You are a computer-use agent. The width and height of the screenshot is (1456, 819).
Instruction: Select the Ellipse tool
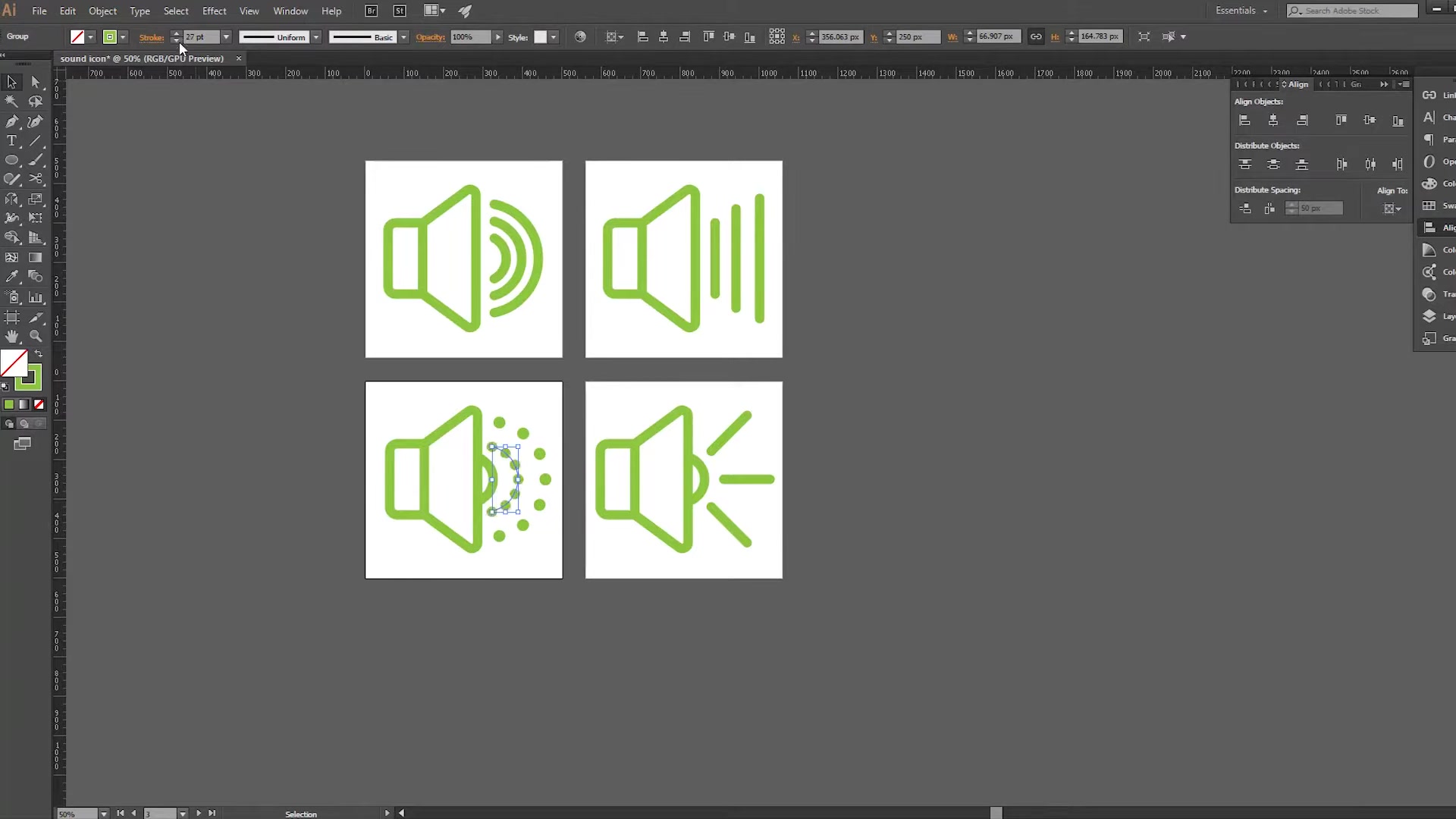pos(12,161)
